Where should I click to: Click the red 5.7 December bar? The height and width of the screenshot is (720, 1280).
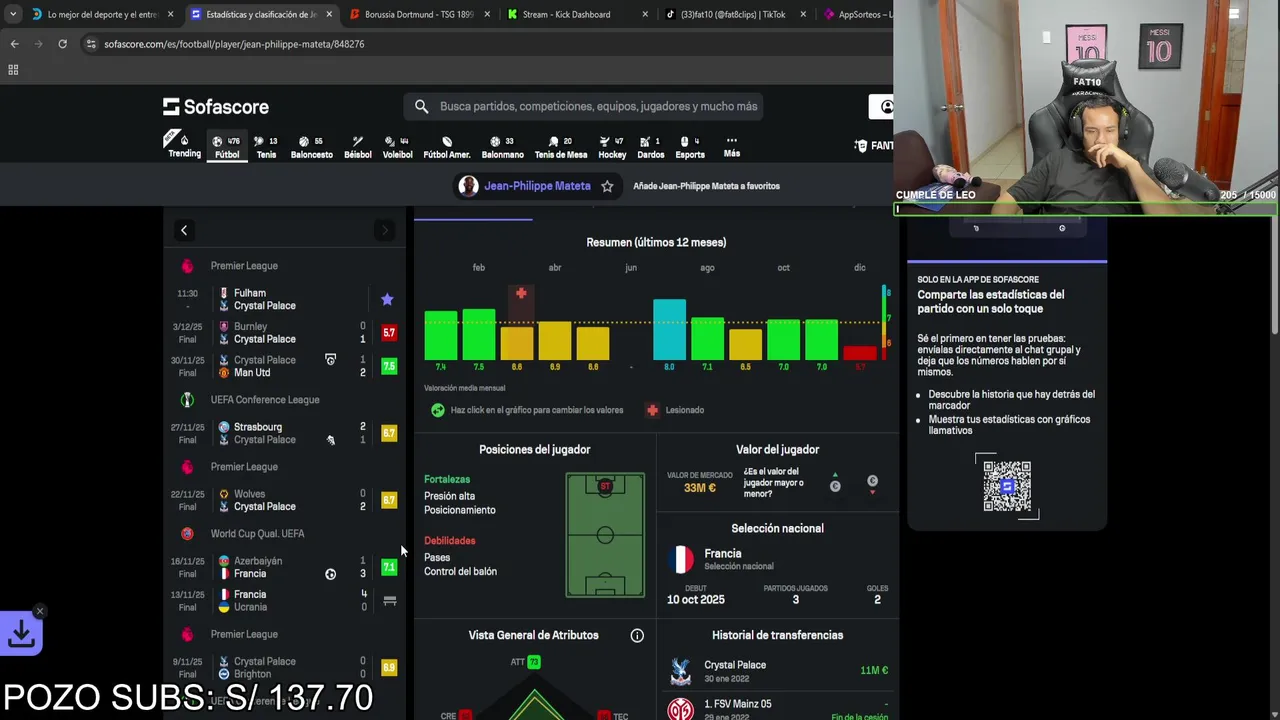[860, 353]
